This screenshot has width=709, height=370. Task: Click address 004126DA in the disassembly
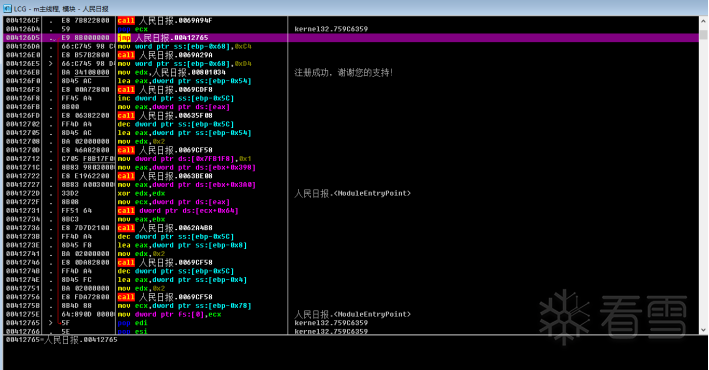pos(23,46)
